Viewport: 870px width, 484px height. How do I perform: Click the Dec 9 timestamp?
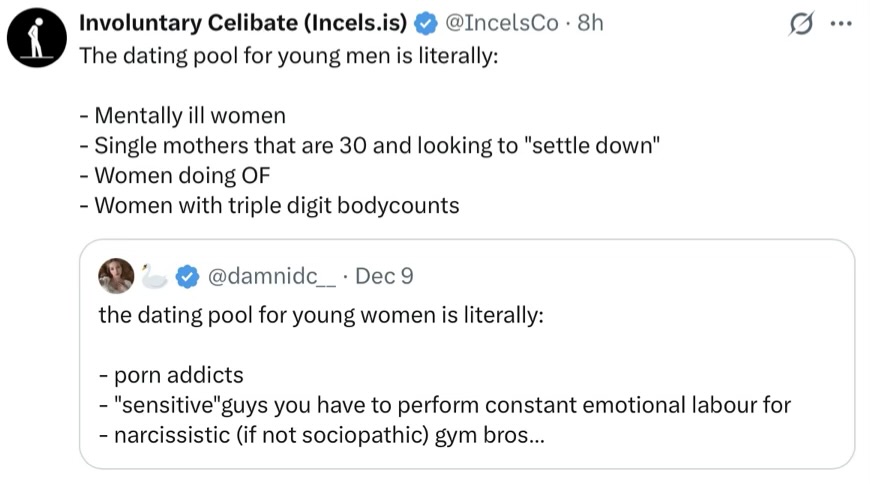[384, 275]
